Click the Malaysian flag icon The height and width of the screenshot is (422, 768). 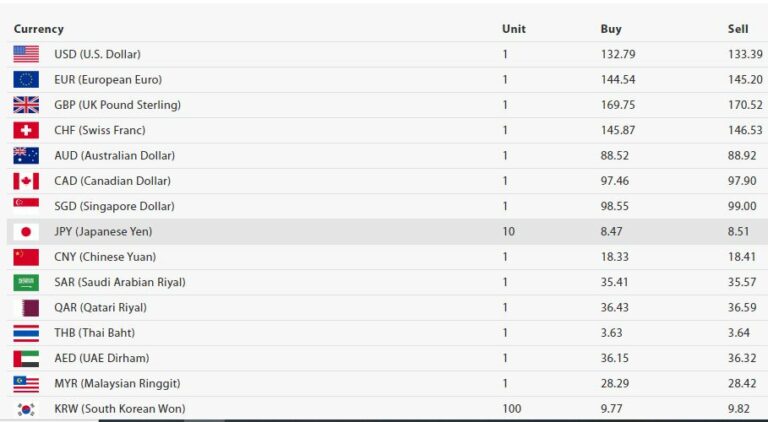26,383
